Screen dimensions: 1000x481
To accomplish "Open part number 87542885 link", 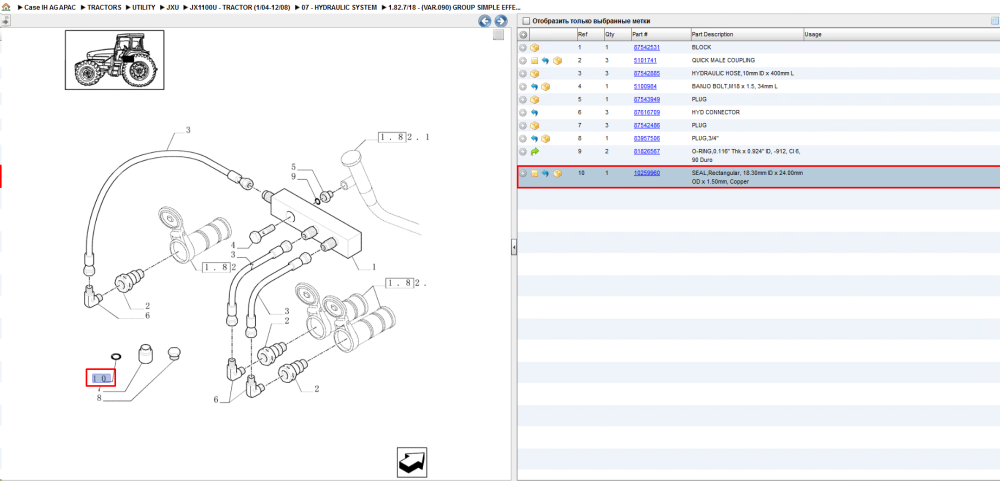I will click(646, 73).
